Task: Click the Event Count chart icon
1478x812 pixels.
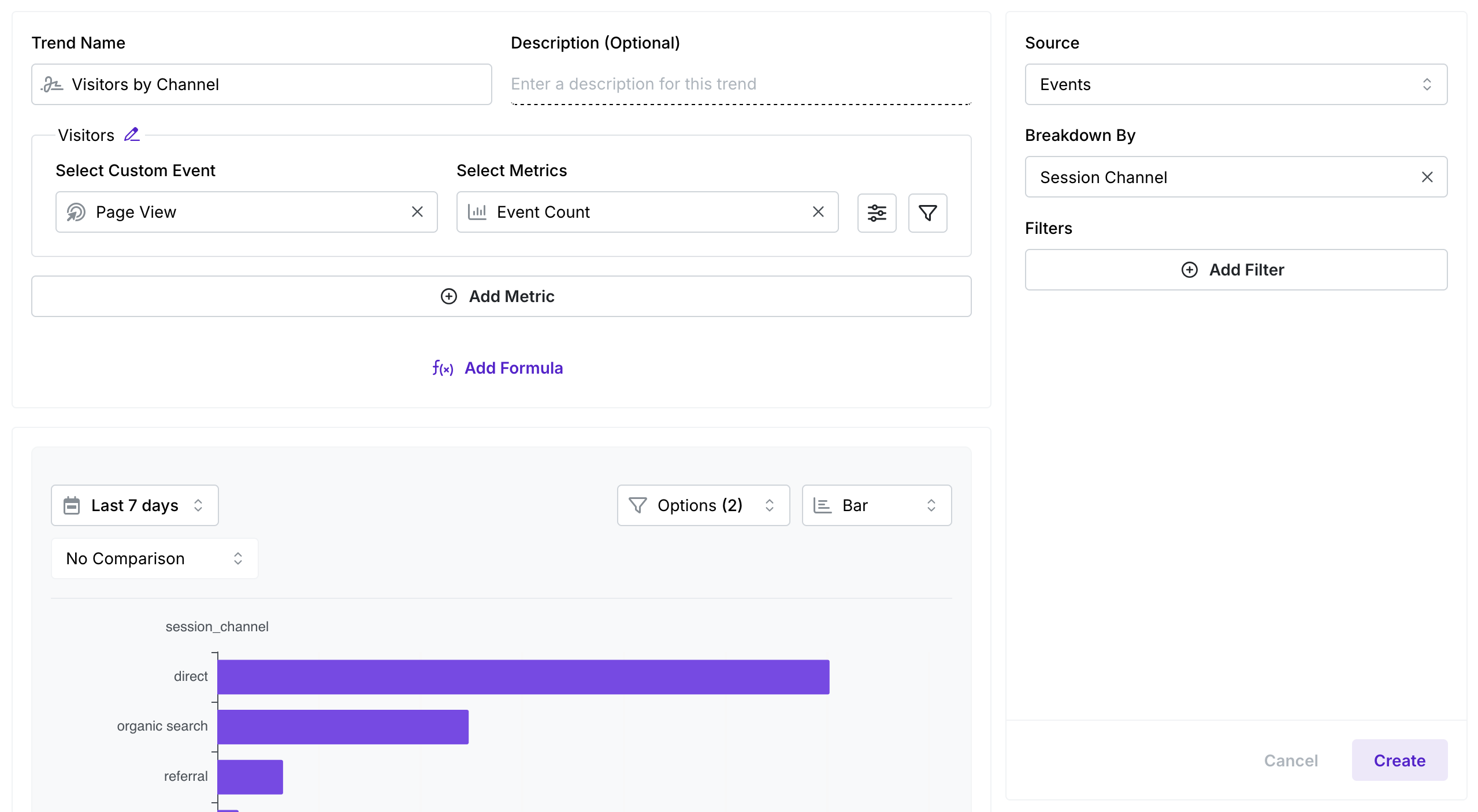Action: coord(477,212)
